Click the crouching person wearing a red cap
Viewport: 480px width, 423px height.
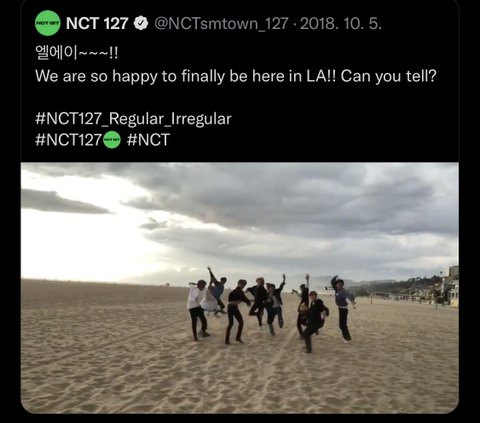click(313, 321)
